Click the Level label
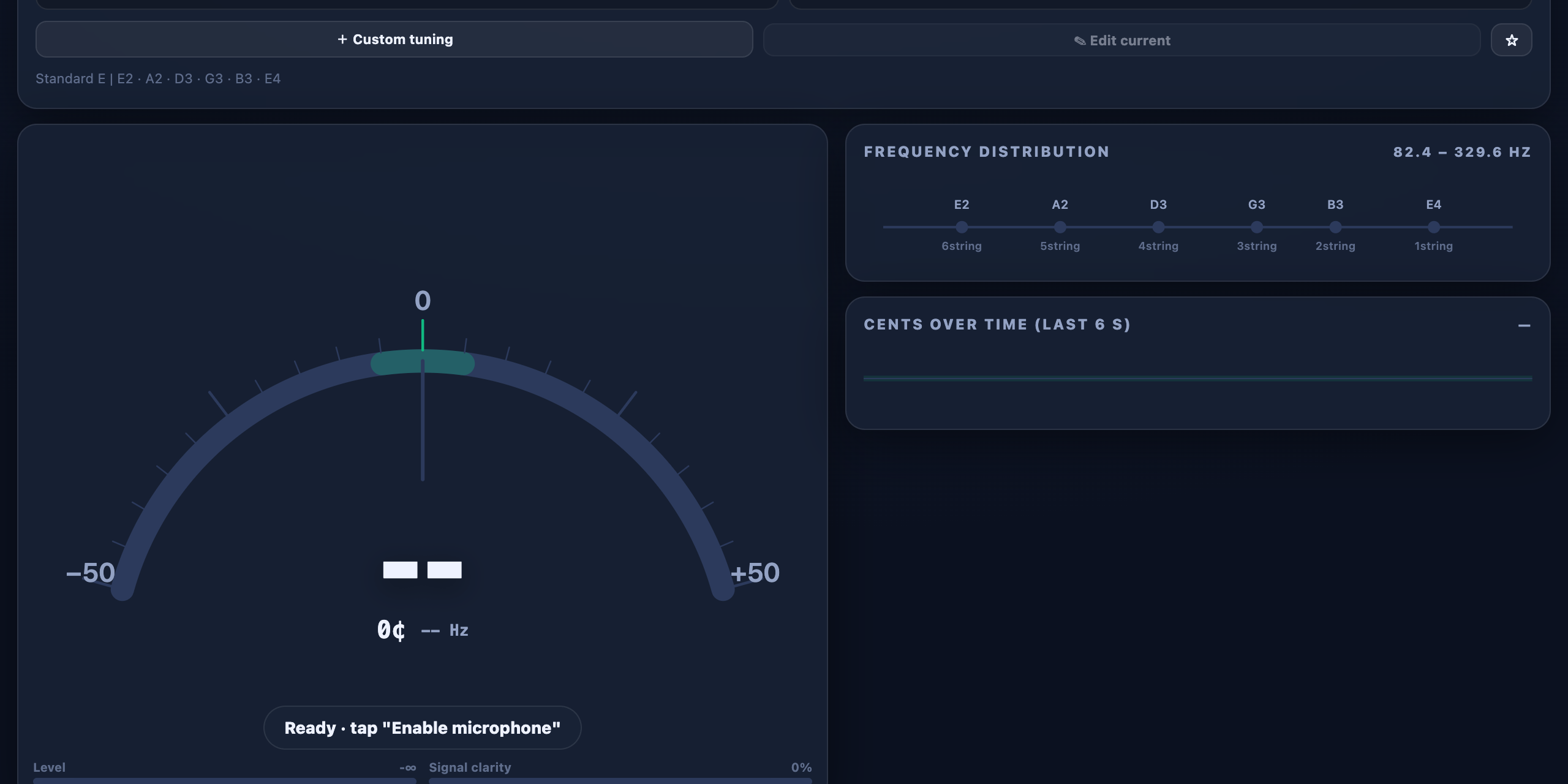 tap(49, 767)
